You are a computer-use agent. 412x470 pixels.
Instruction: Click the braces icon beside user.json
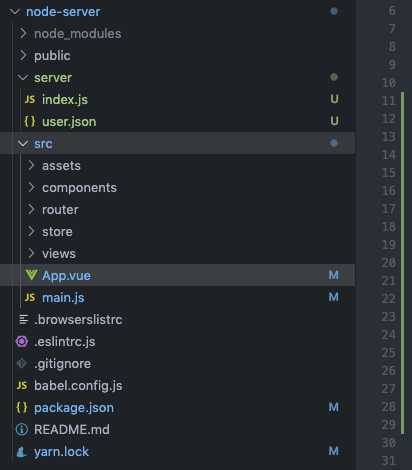click(30, 121)
